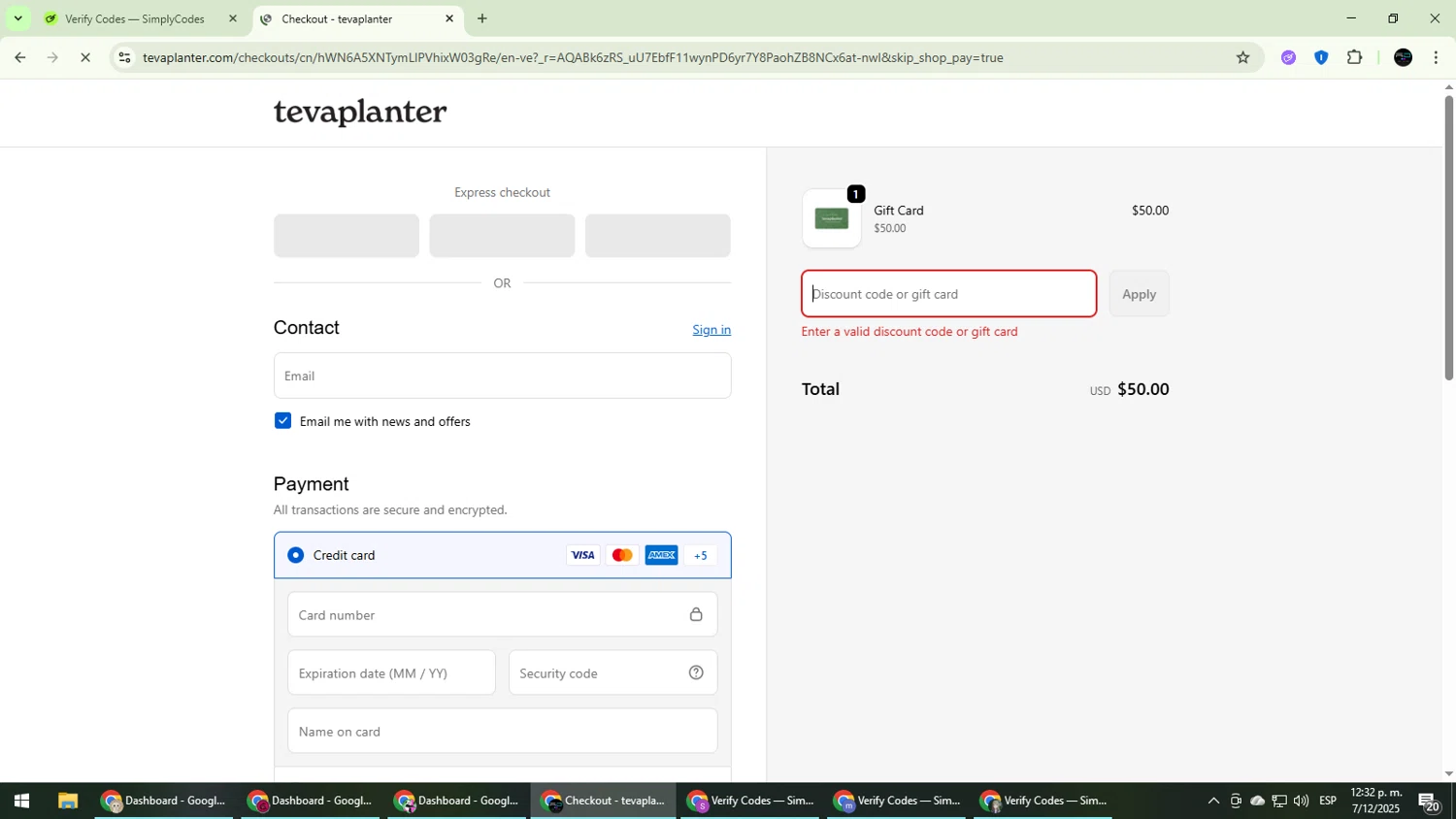Open the volume control in tray
Image resolution: width=1456 pixels, height=819 pixels.
coord(1301,801)
